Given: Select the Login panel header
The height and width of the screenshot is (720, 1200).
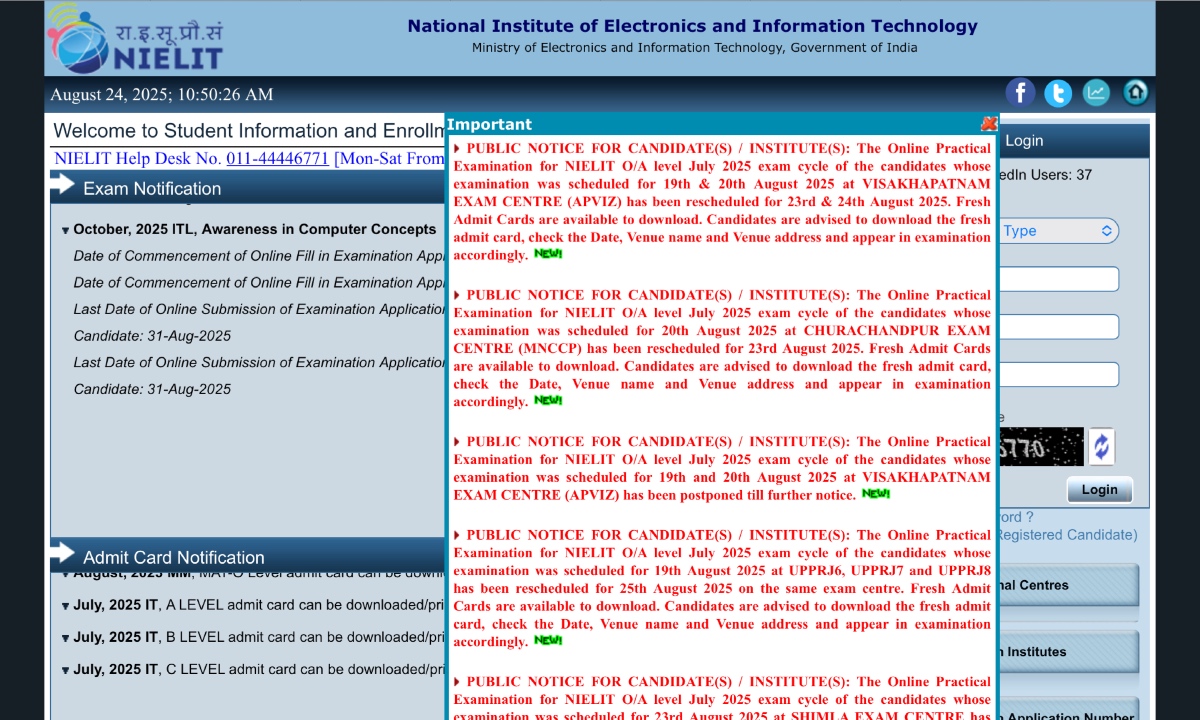Looking at the screenshot, I should click(1072, 141).
